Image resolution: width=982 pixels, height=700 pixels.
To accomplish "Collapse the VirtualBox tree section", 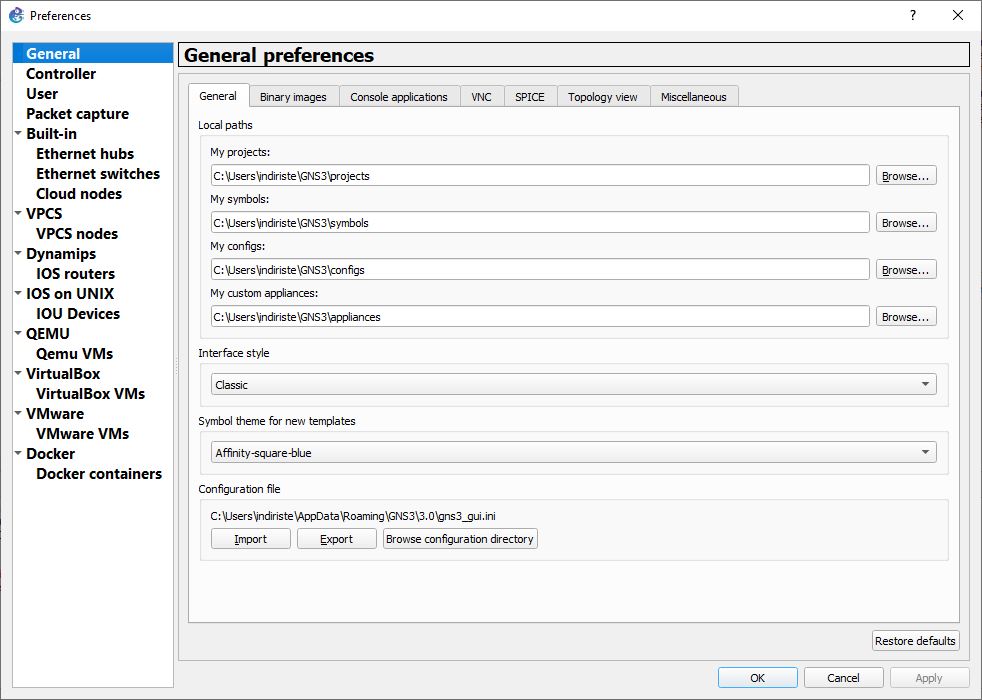I will point(18,374).
